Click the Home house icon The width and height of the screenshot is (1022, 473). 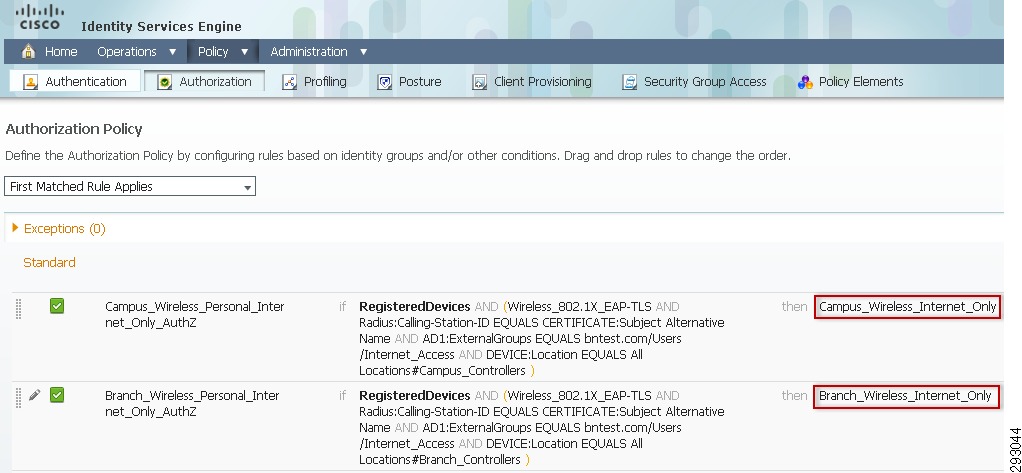coord(28,51)
